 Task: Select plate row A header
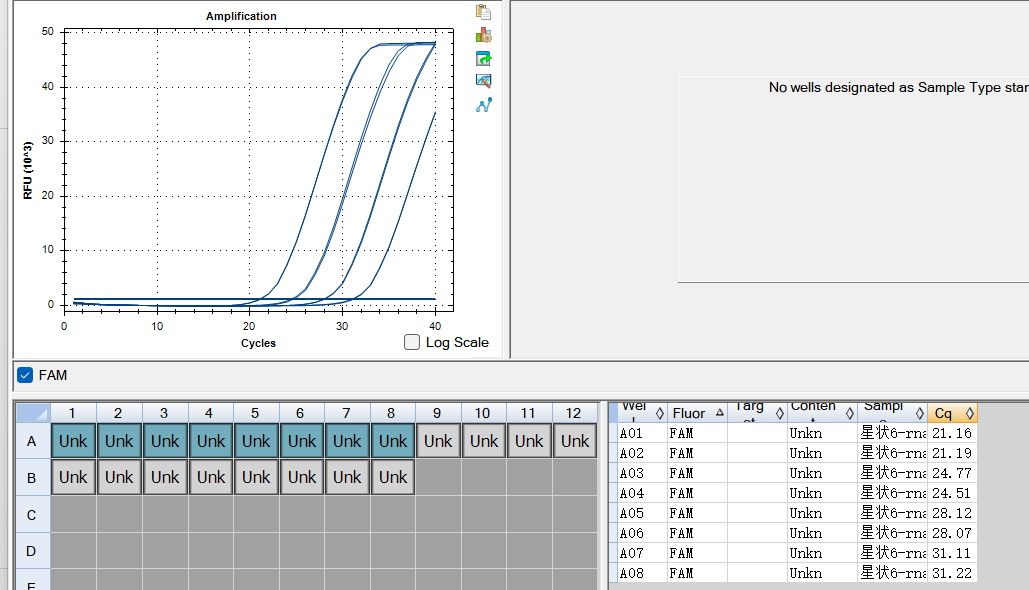point(32,441)
